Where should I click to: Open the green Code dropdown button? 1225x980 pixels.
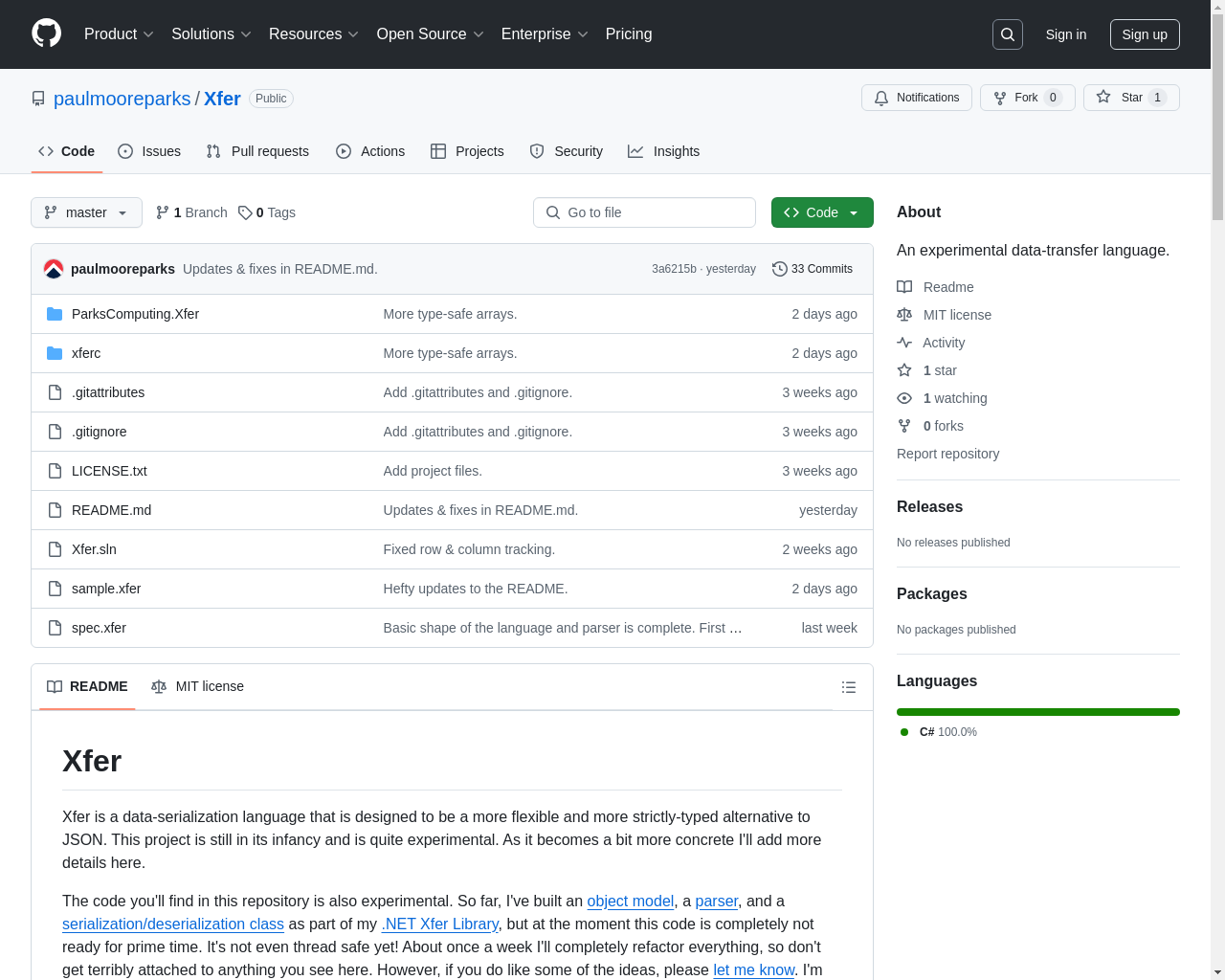click(822, 212)
